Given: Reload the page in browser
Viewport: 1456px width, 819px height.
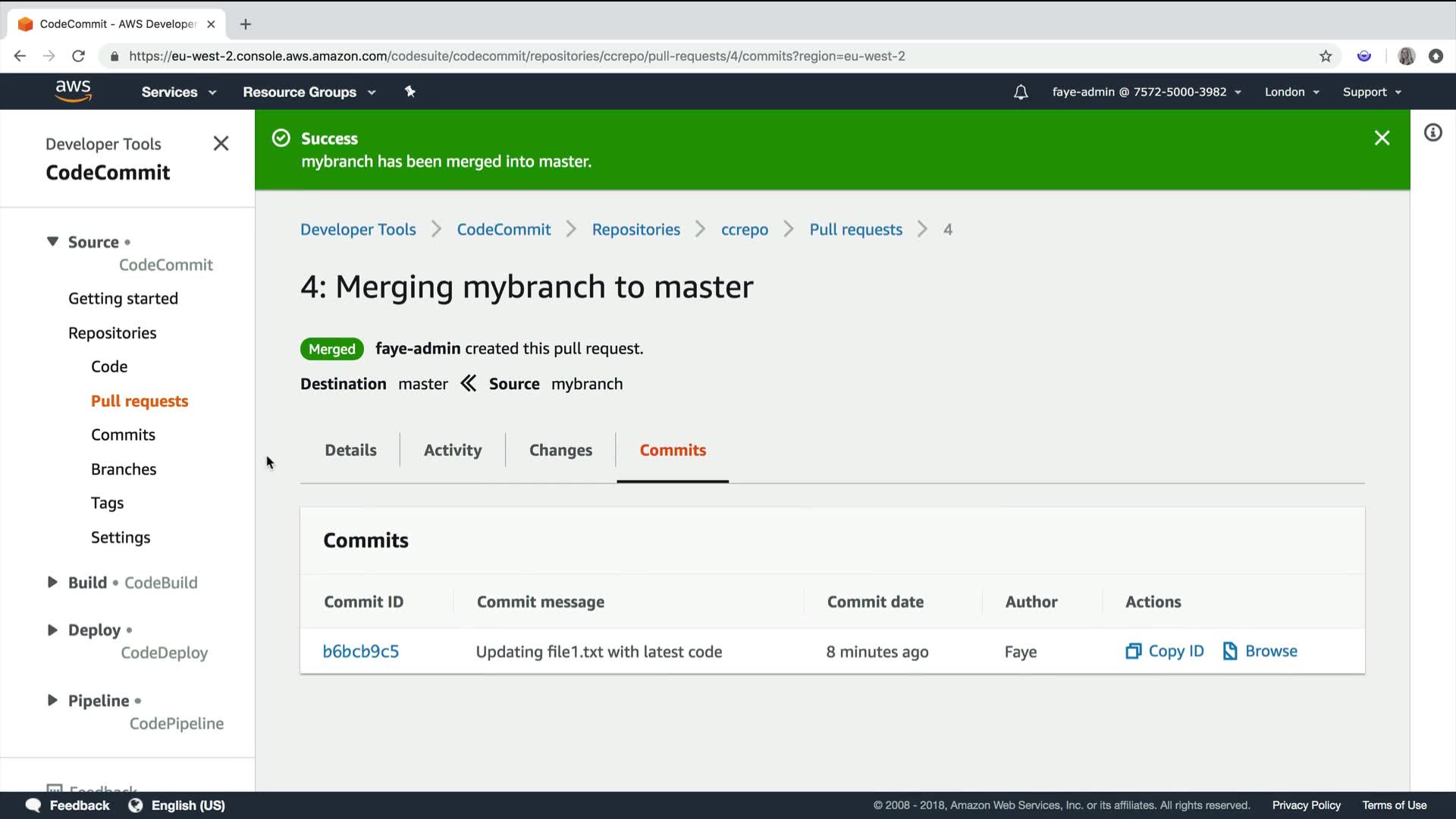Looking at the screenshot, I should tap(78, 56).
